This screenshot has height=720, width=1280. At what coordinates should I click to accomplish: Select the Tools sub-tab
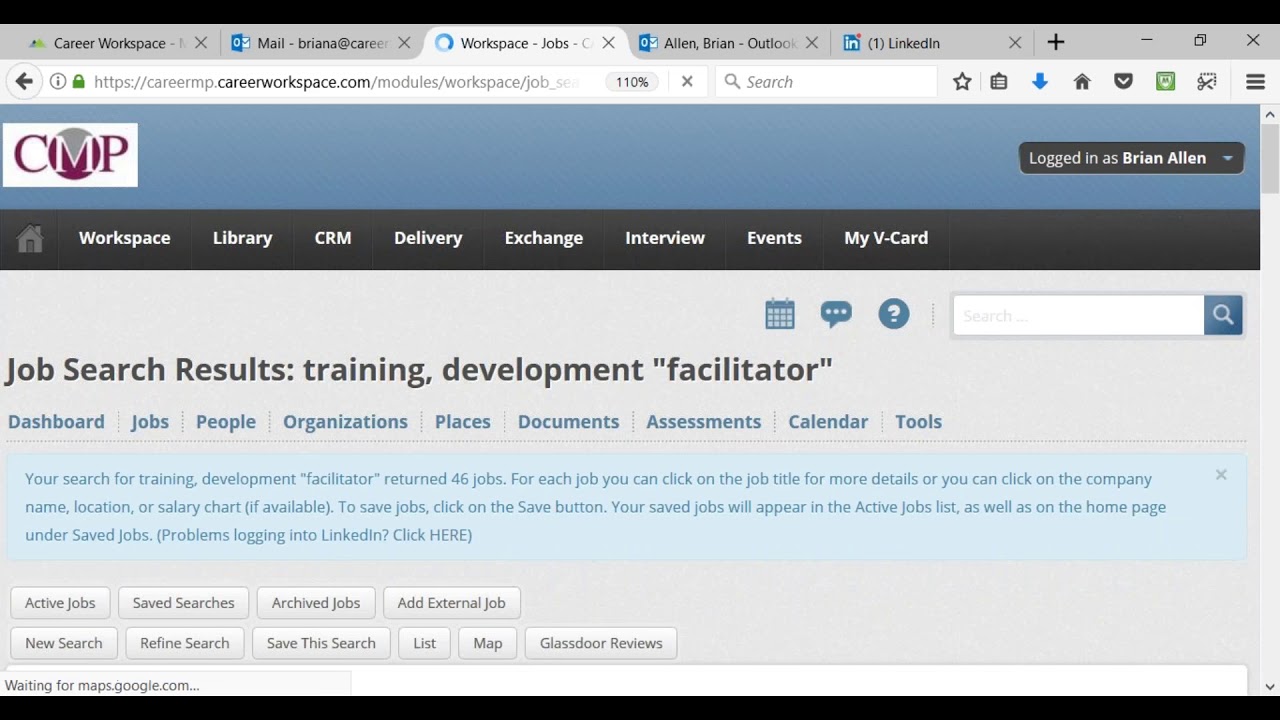(918, 422)
